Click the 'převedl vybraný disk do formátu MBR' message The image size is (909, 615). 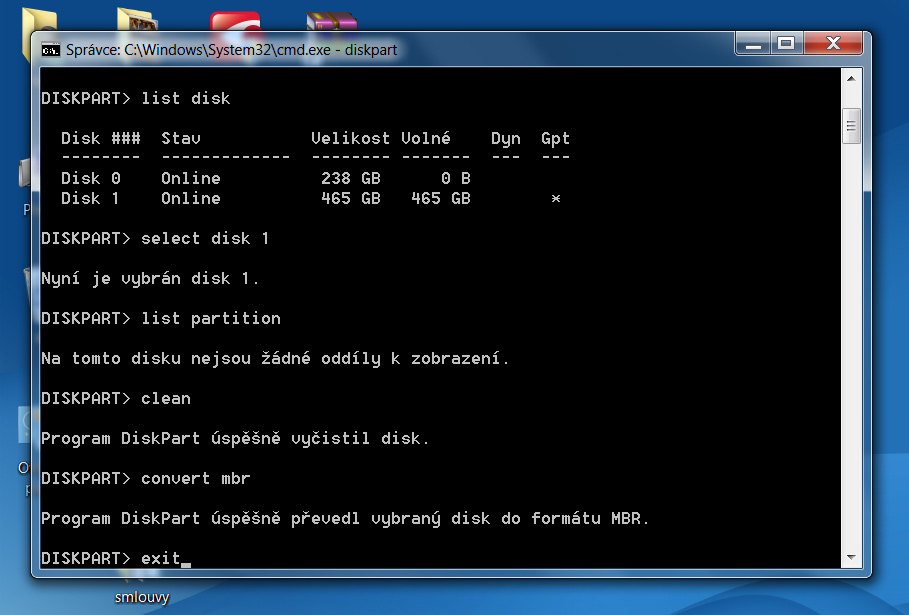pyautogui.click(x=470, y=518)
